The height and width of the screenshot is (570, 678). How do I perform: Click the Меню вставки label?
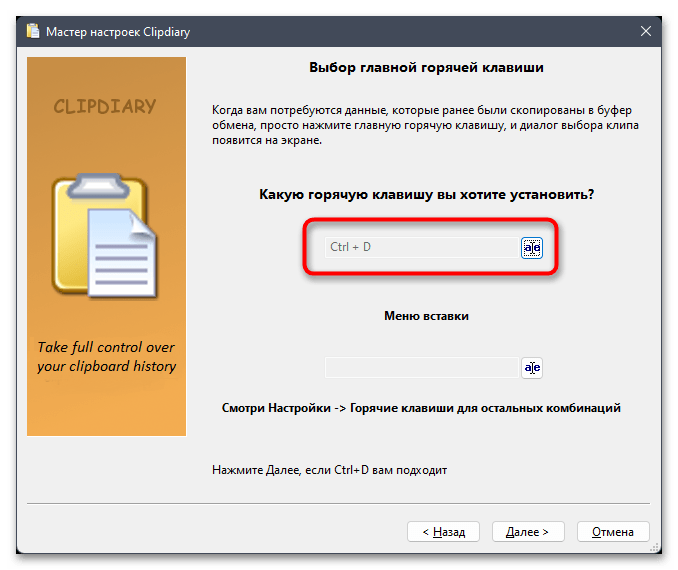click(426, 316)
